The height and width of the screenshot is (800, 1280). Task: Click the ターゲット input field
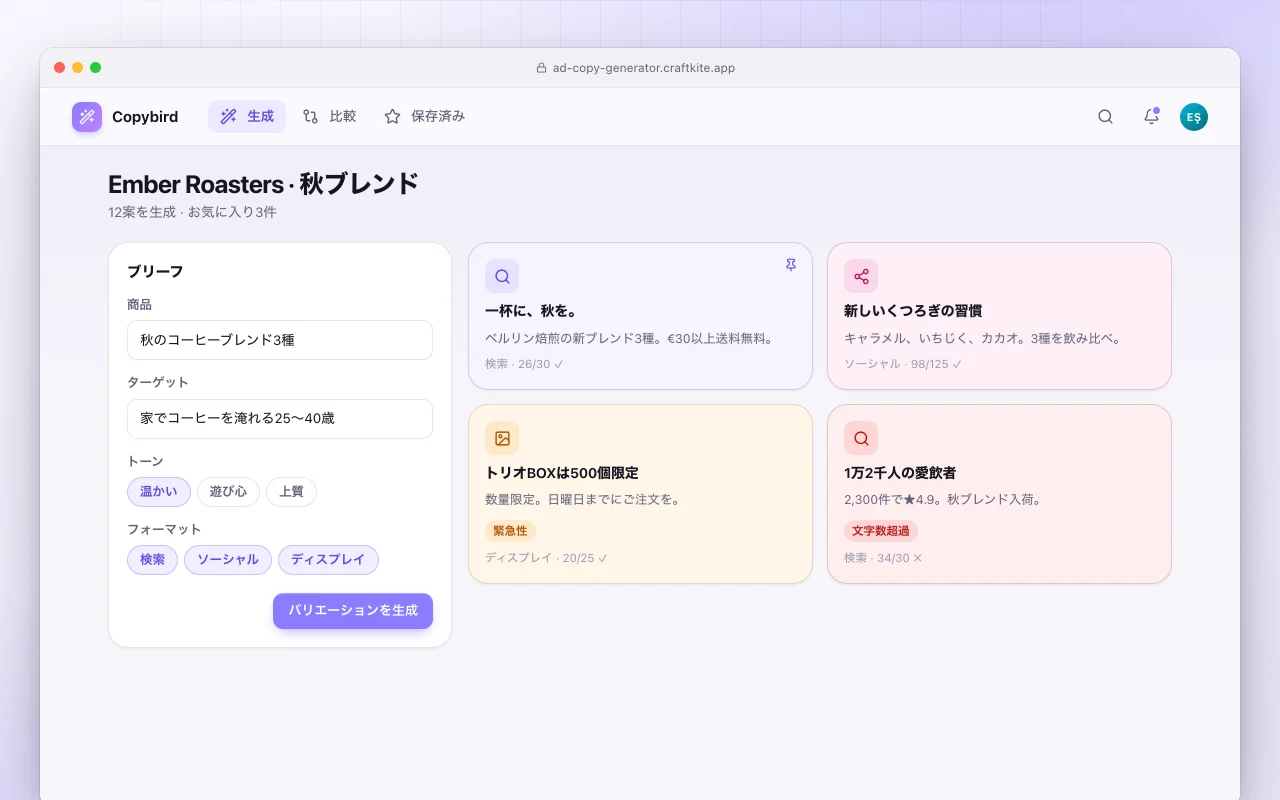[x=280, y=419]
